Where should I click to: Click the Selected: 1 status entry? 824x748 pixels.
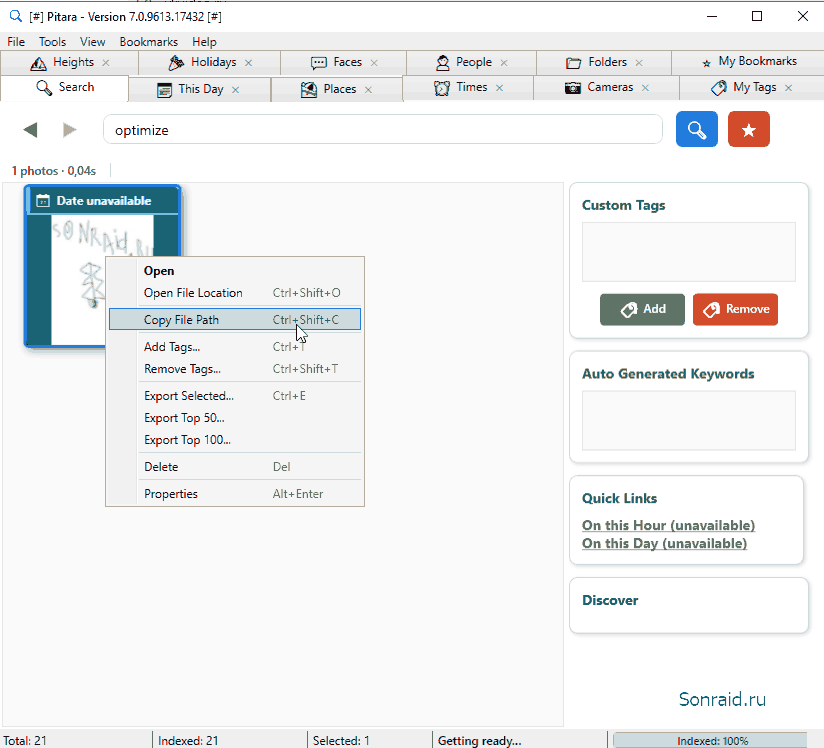coord(341,741)
